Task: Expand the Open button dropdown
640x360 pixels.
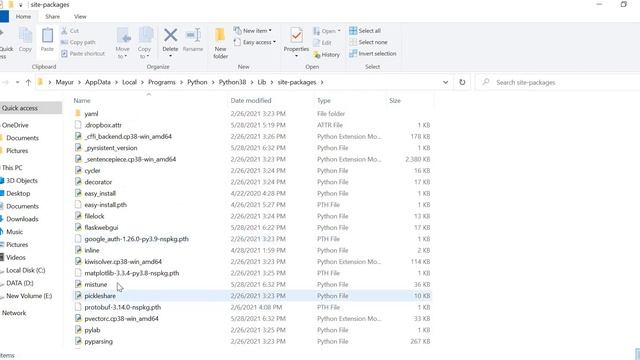Action: (339, 31)
